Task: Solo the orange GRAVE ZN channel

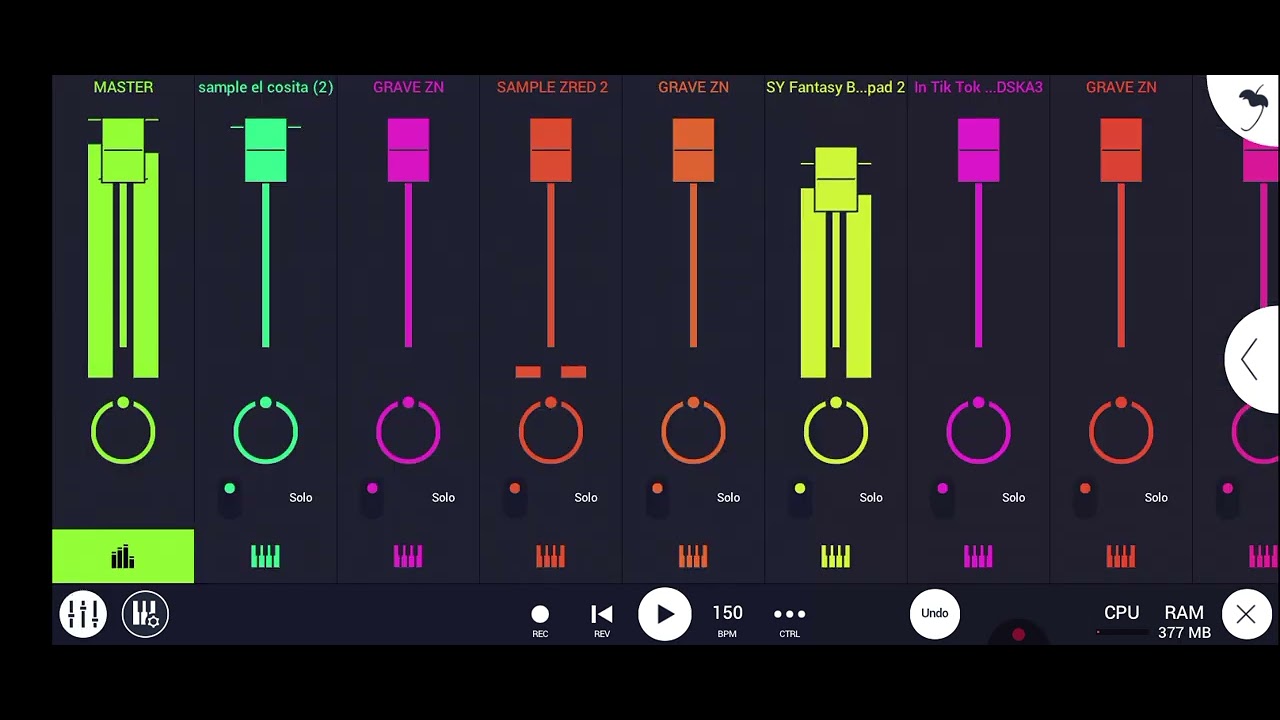Action: pyautogui.click(x=728, y=497)
